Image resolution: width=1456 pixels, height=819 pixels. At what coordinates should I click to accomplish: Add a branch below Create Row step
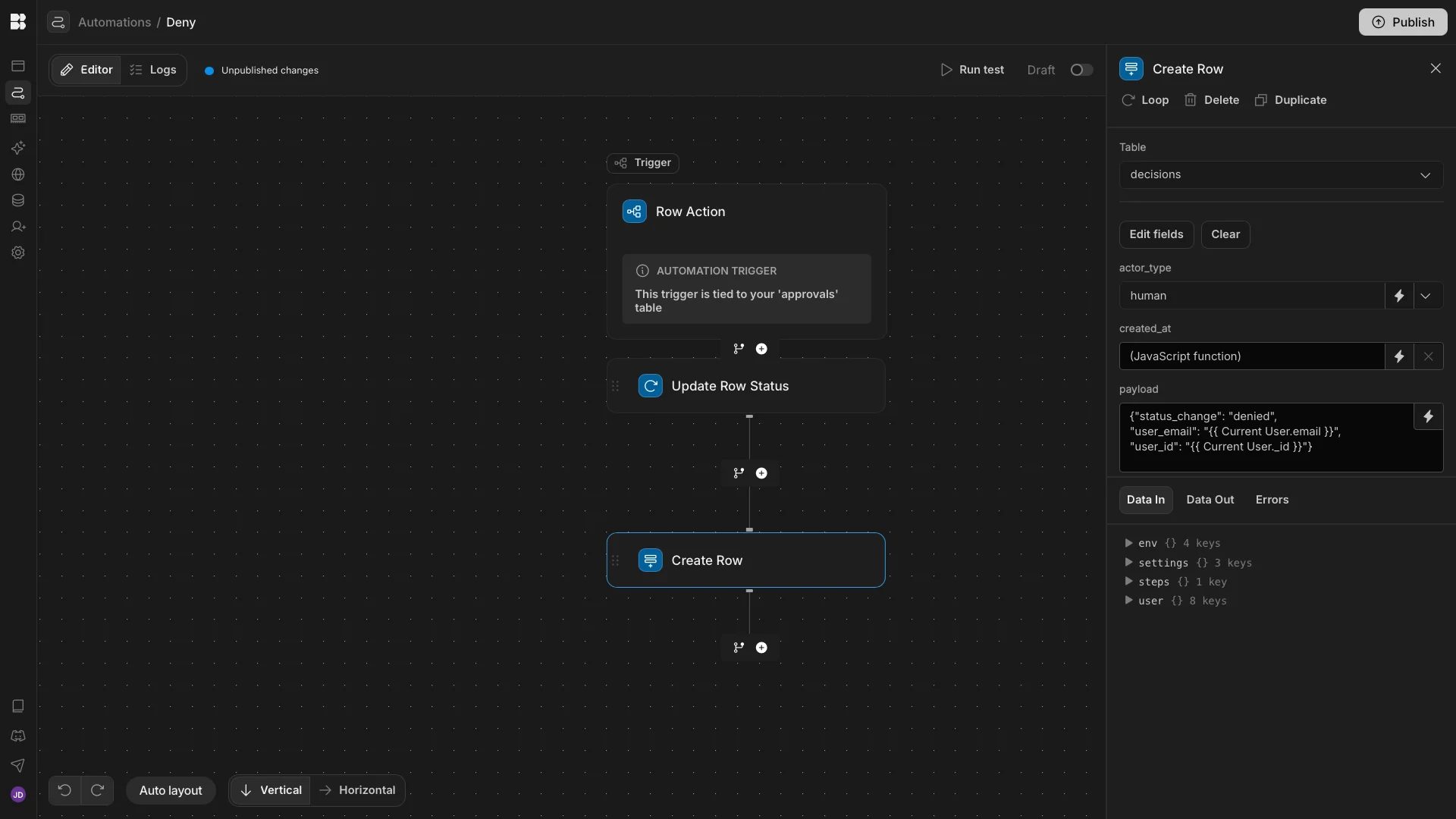739,648
